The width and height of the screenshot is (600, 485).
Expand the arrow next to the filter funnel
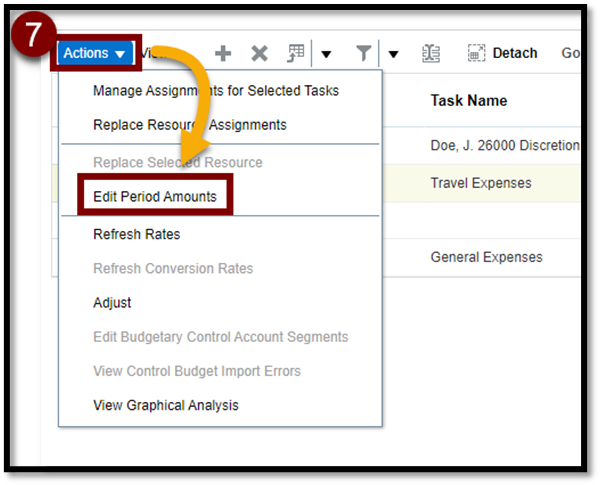pos(393,54)
